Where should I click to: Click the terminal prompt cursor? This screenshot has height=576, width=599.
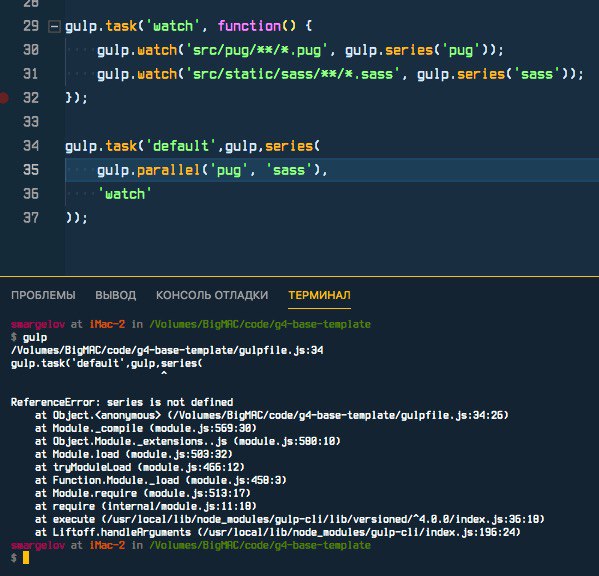26,558
